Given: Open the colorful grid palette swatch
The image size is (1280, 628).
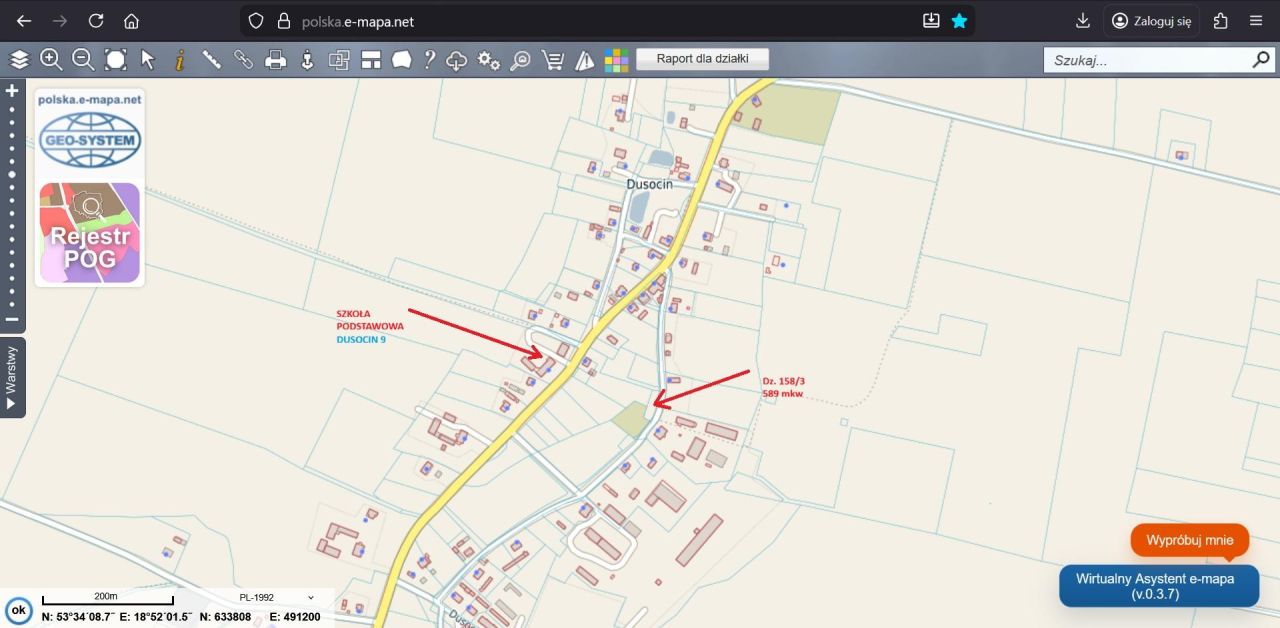Looking at the screenshot, I should (616, 60).
